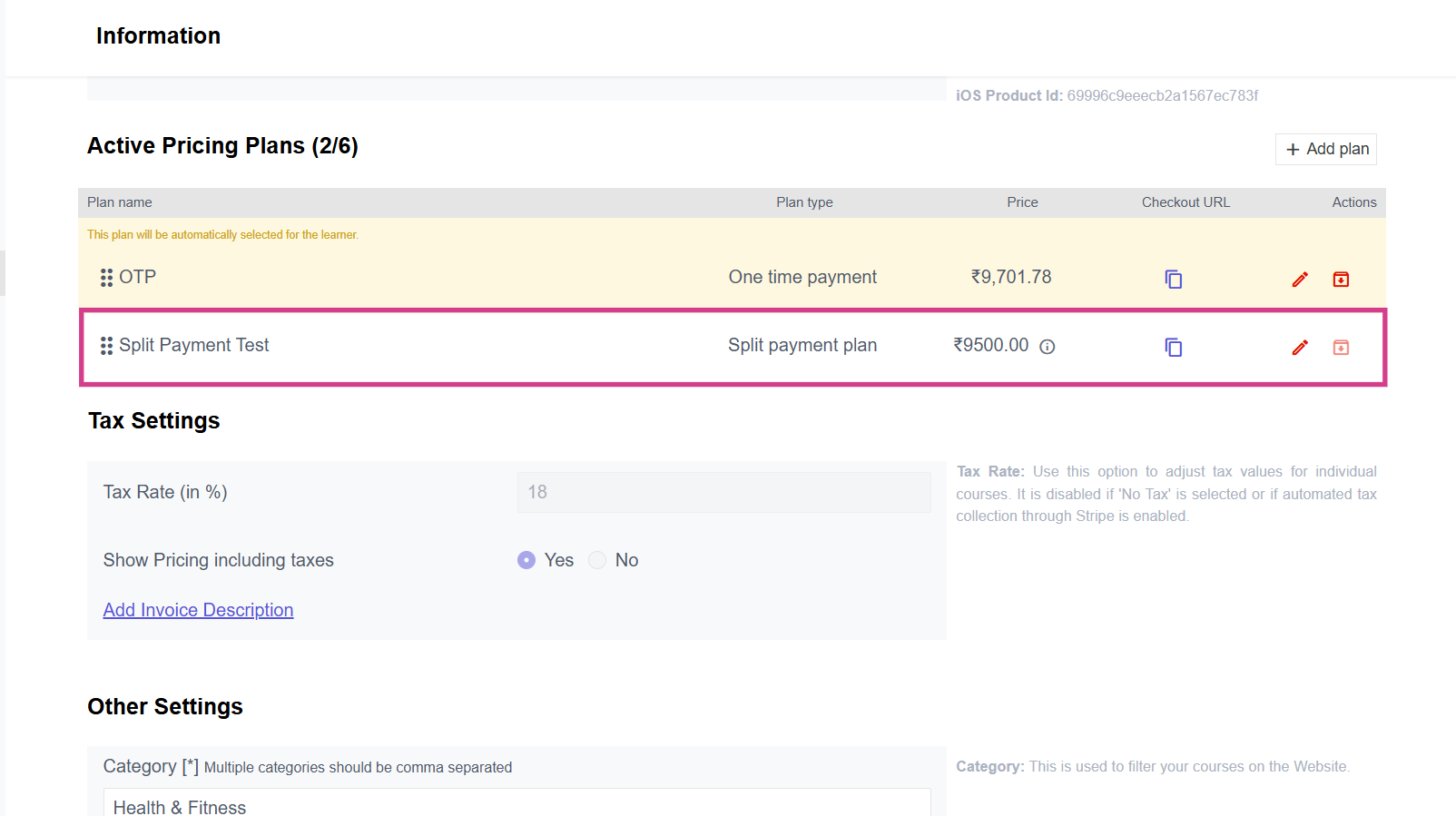This screenshot has width=1456, height=816.
Task: Grab the drag handle beside OTP plan
Action: (106, 278)
